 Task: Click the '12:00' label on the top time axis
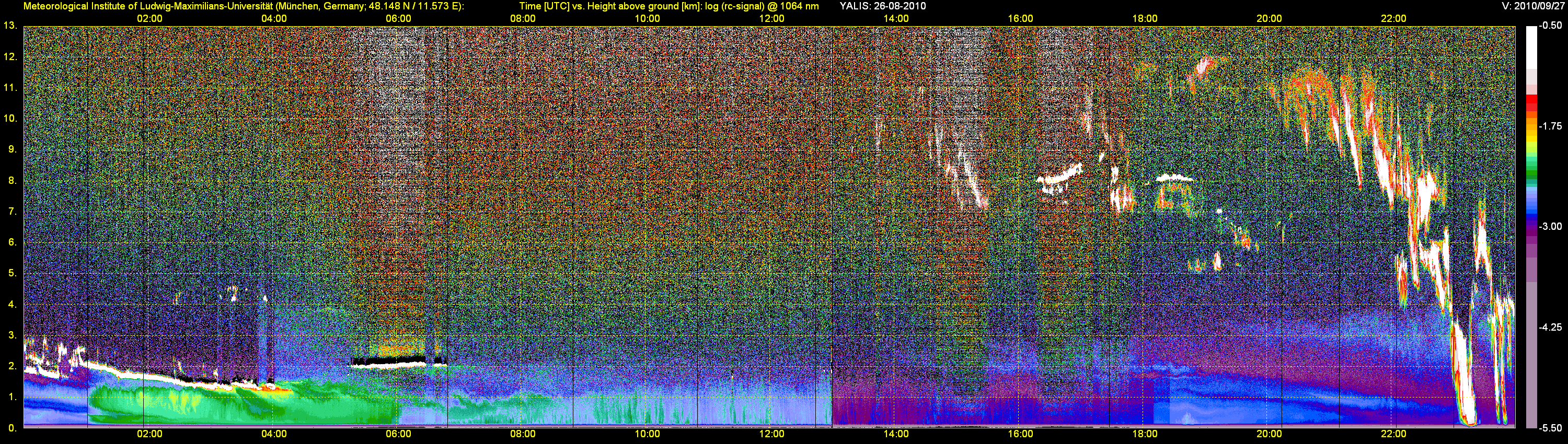point(771,18)
